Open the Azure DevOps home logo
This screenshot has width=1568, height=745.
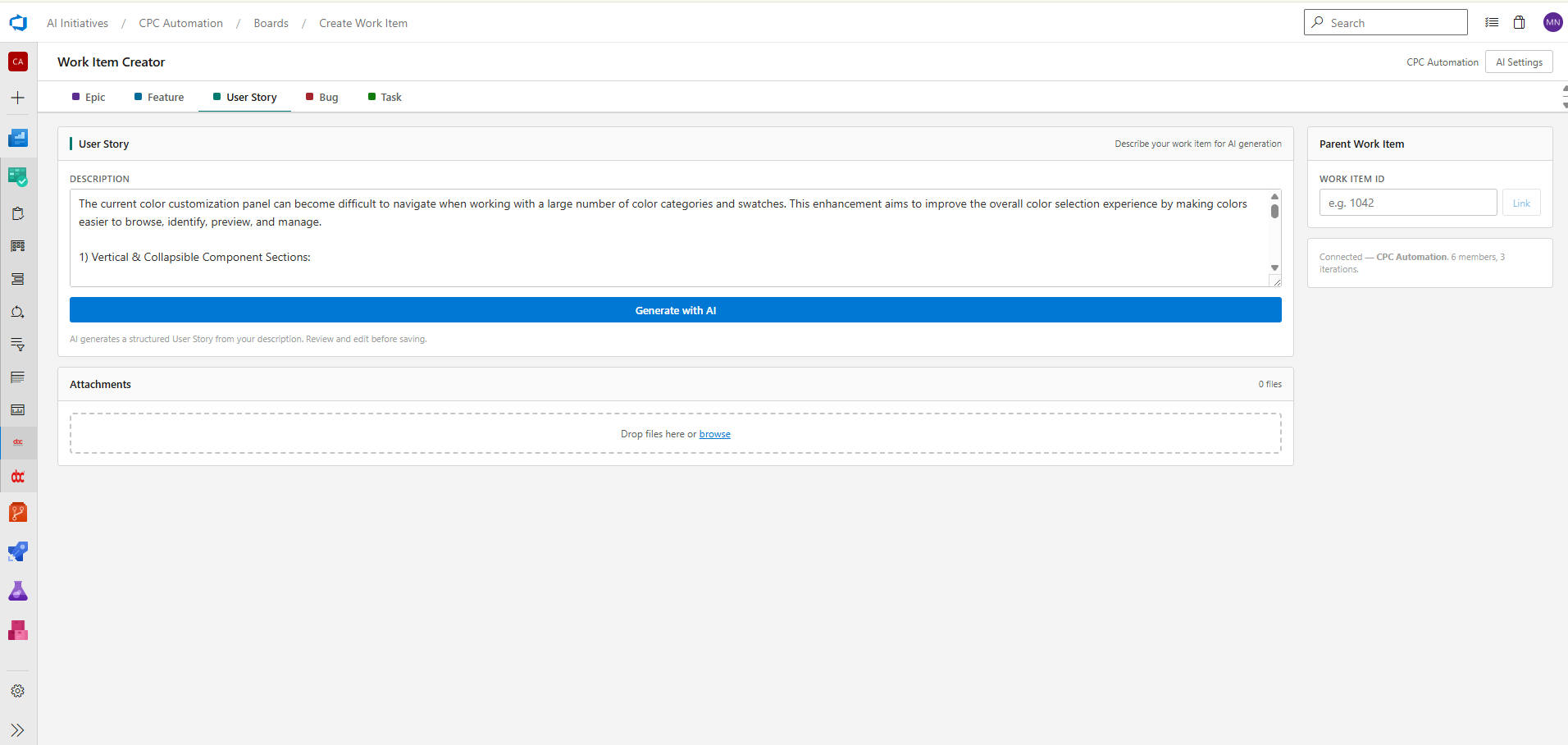coord(18,23)
